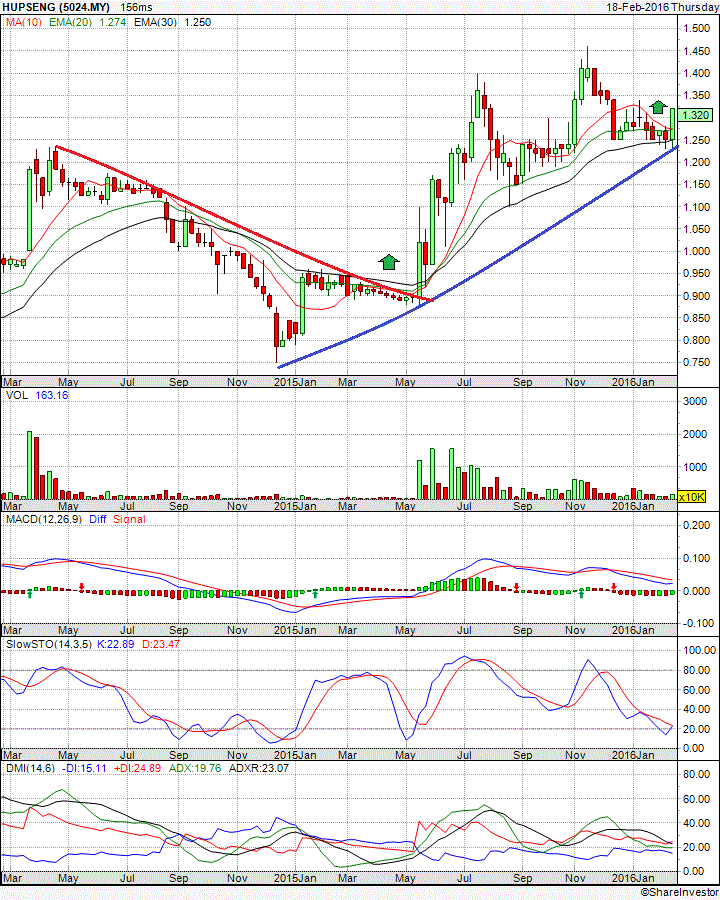Click MACD green buy arrow near November 2015

pos(582,595)
